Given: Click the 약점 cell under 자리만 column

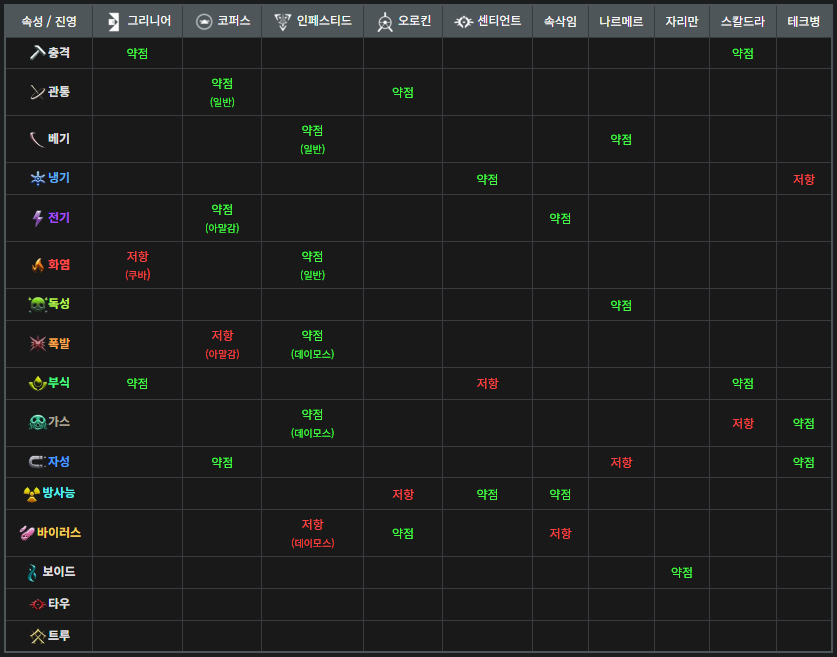Looking at the screenshot, I should point(681,572).
